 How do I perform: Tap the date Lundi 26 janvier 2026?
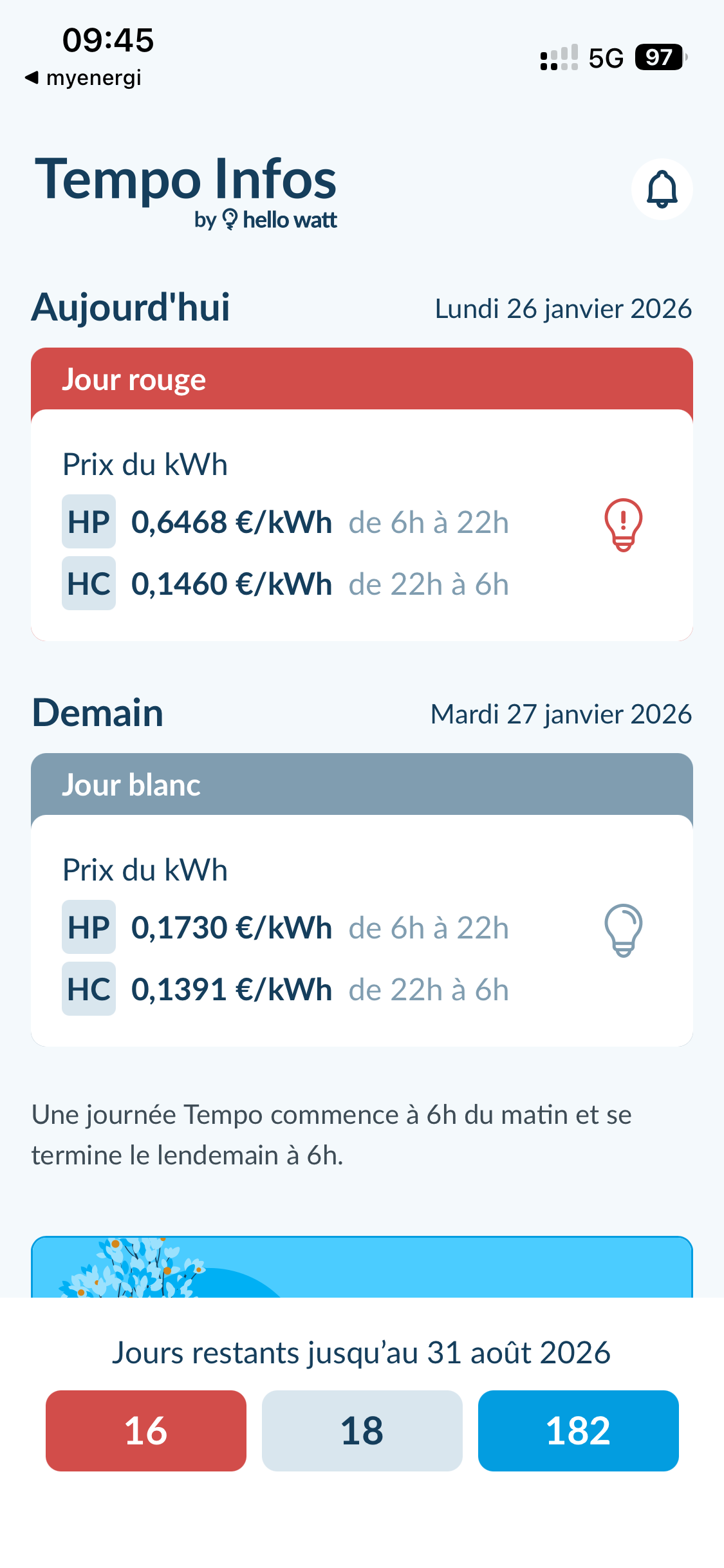563,309
